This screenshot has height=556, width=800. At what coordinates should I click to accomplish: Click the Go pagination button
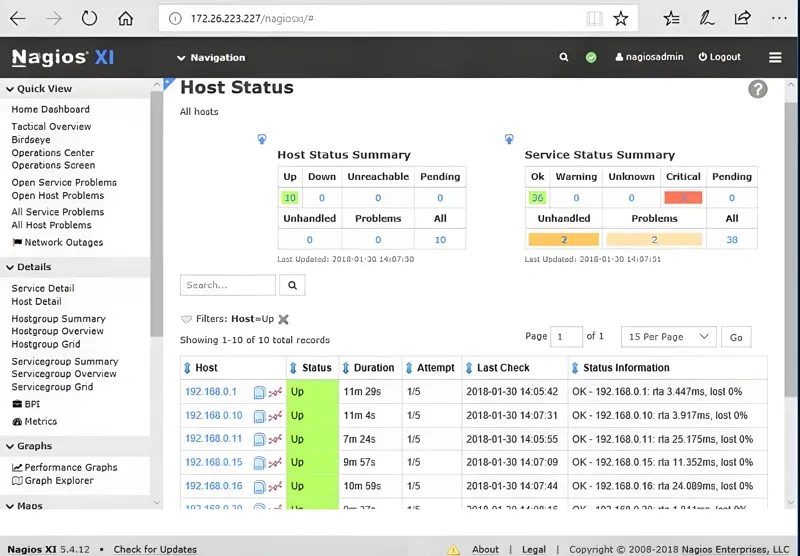point(736,338)
